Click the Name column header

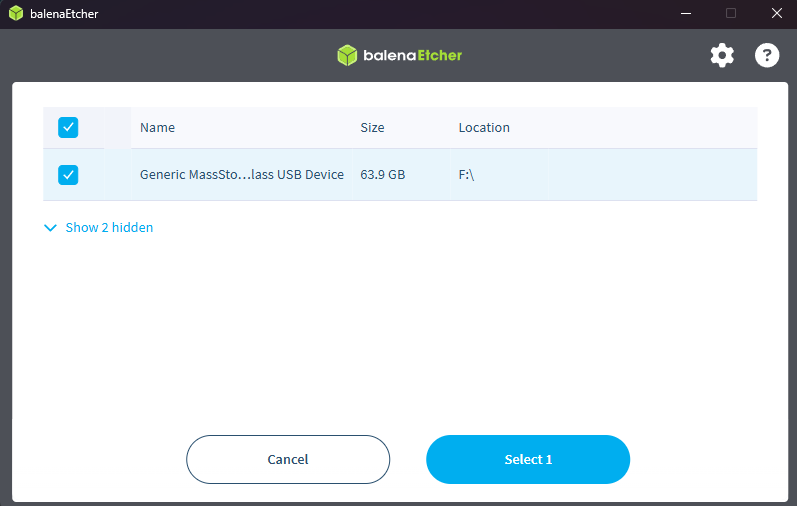[157, 128]
